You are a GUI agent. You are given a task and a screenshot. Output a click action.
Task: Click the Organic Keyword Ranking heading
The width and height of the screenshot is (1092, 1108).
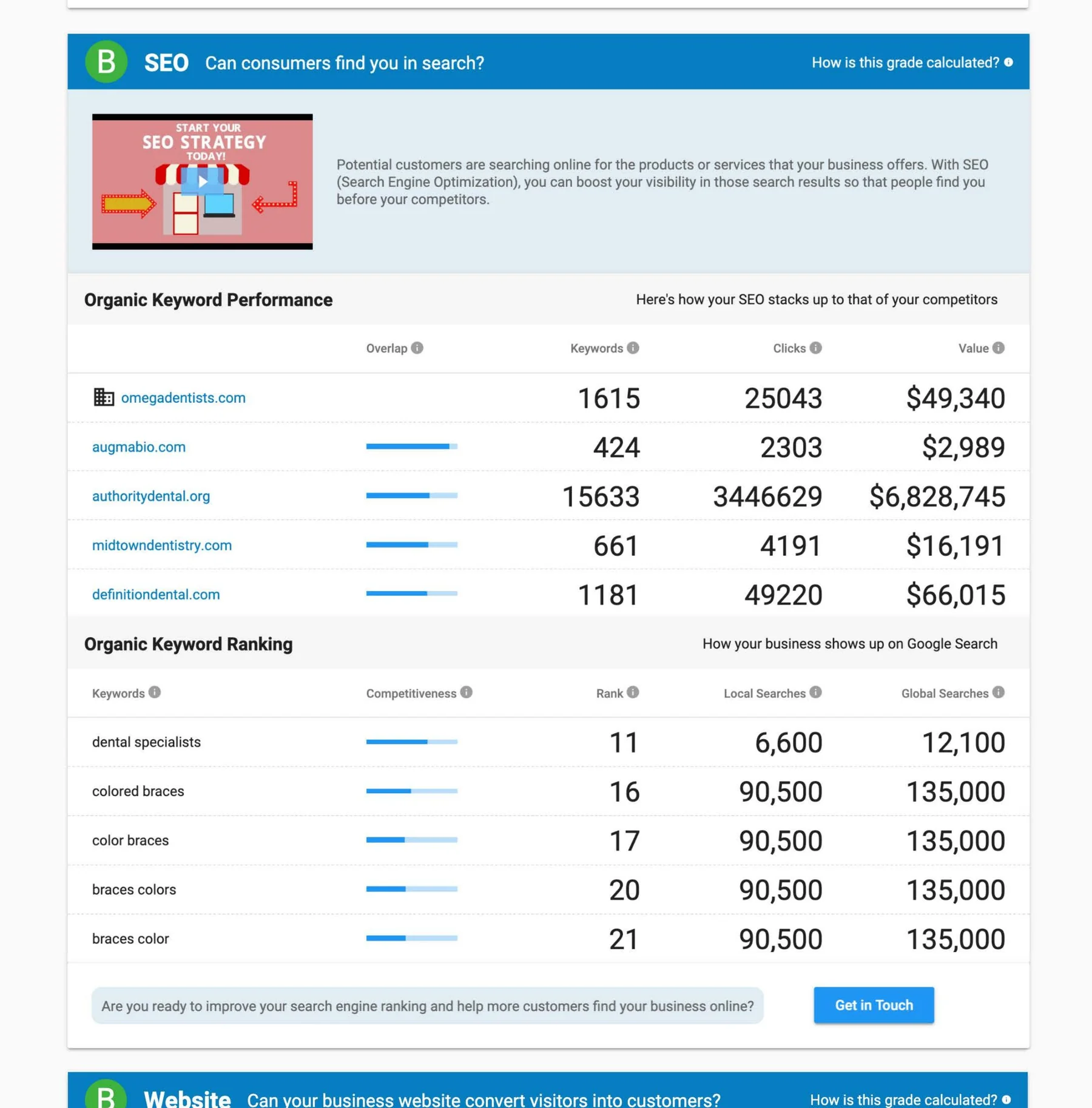click(188, 644)
